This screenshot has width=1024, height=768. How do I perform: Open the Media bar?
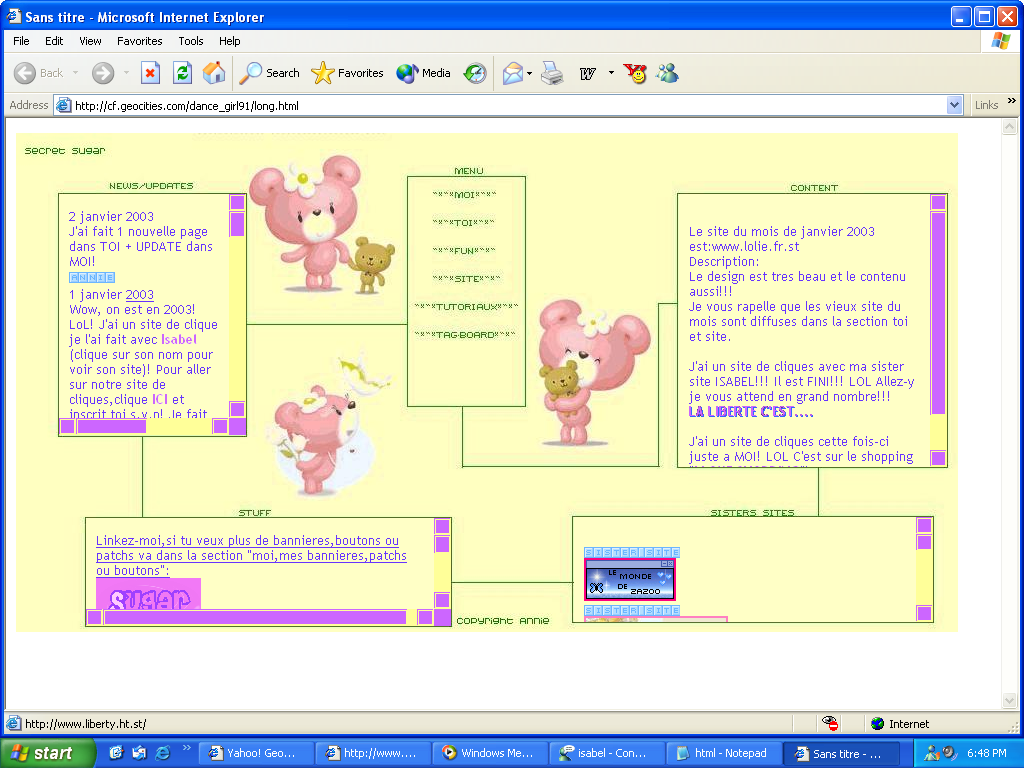click(423, 73)
